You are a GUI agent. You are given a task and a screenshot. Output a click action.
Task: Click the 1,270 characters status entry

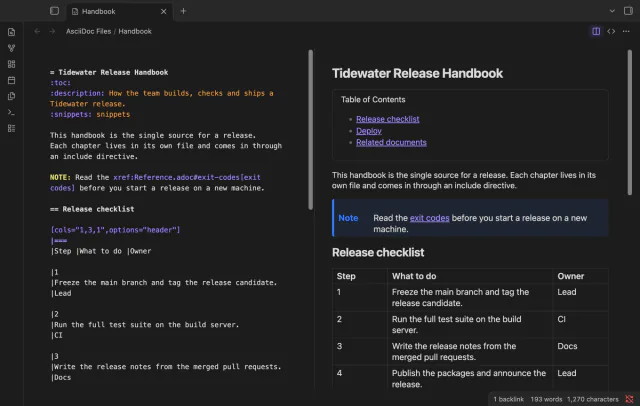click(x=593, y=399)
